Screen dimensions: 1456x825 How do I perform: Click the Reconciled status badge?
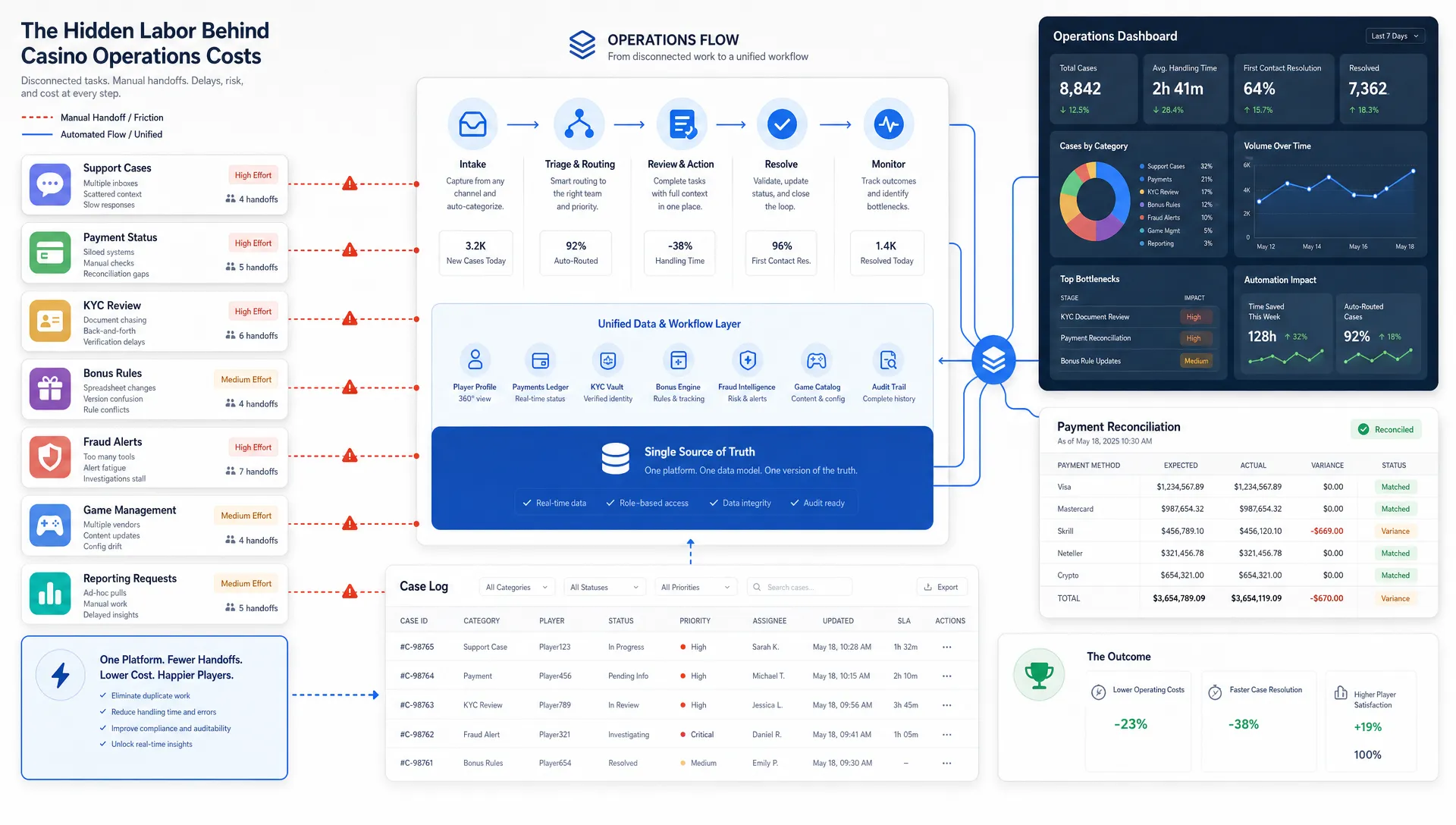(1385, 429)
